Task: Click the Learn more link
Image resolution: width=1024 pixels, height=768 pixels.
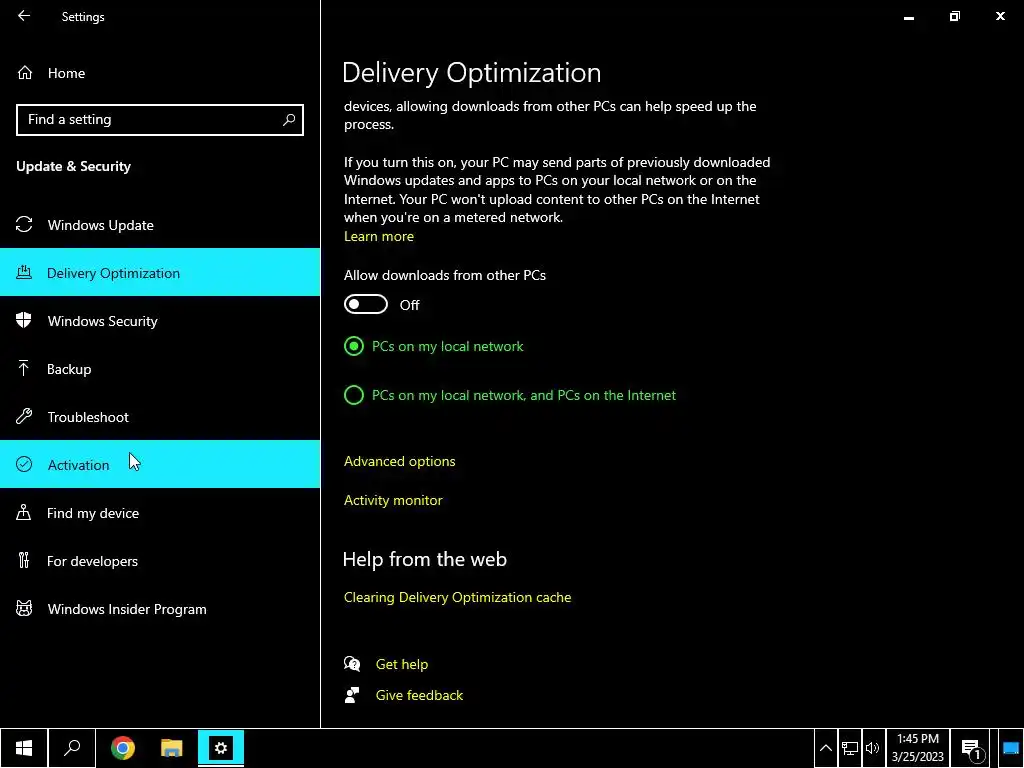Action: click(379, 236)
